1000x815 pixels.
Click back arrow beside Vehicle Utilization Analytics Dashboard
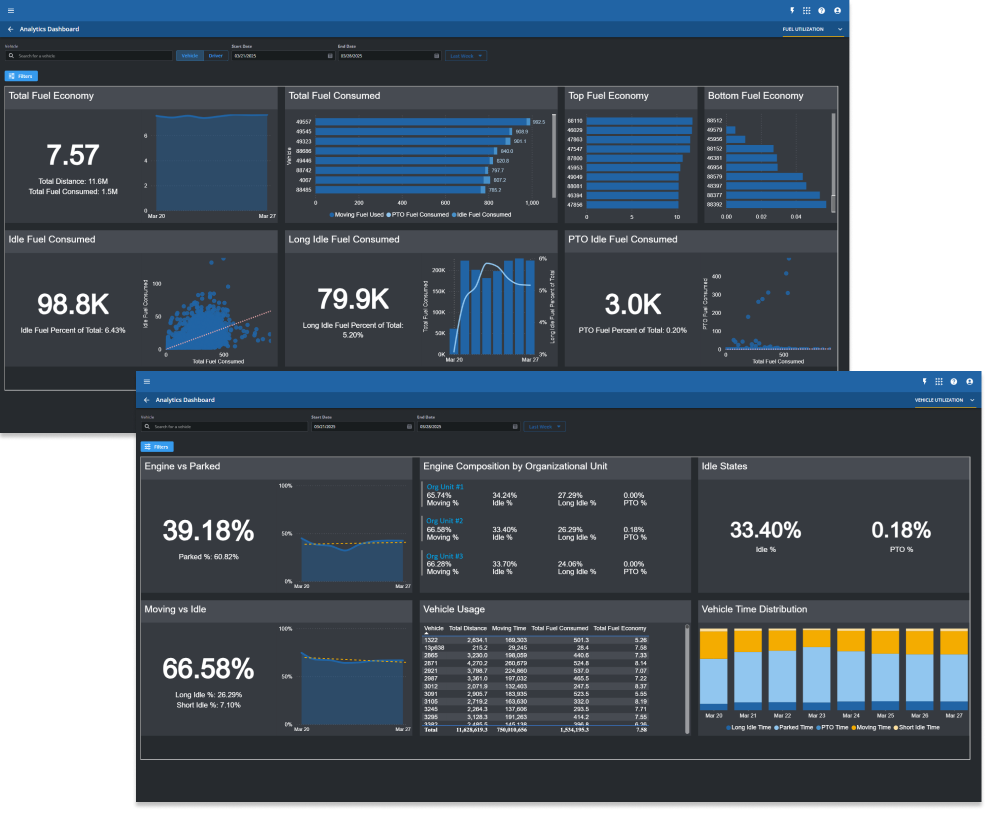[x=147, y=400]
